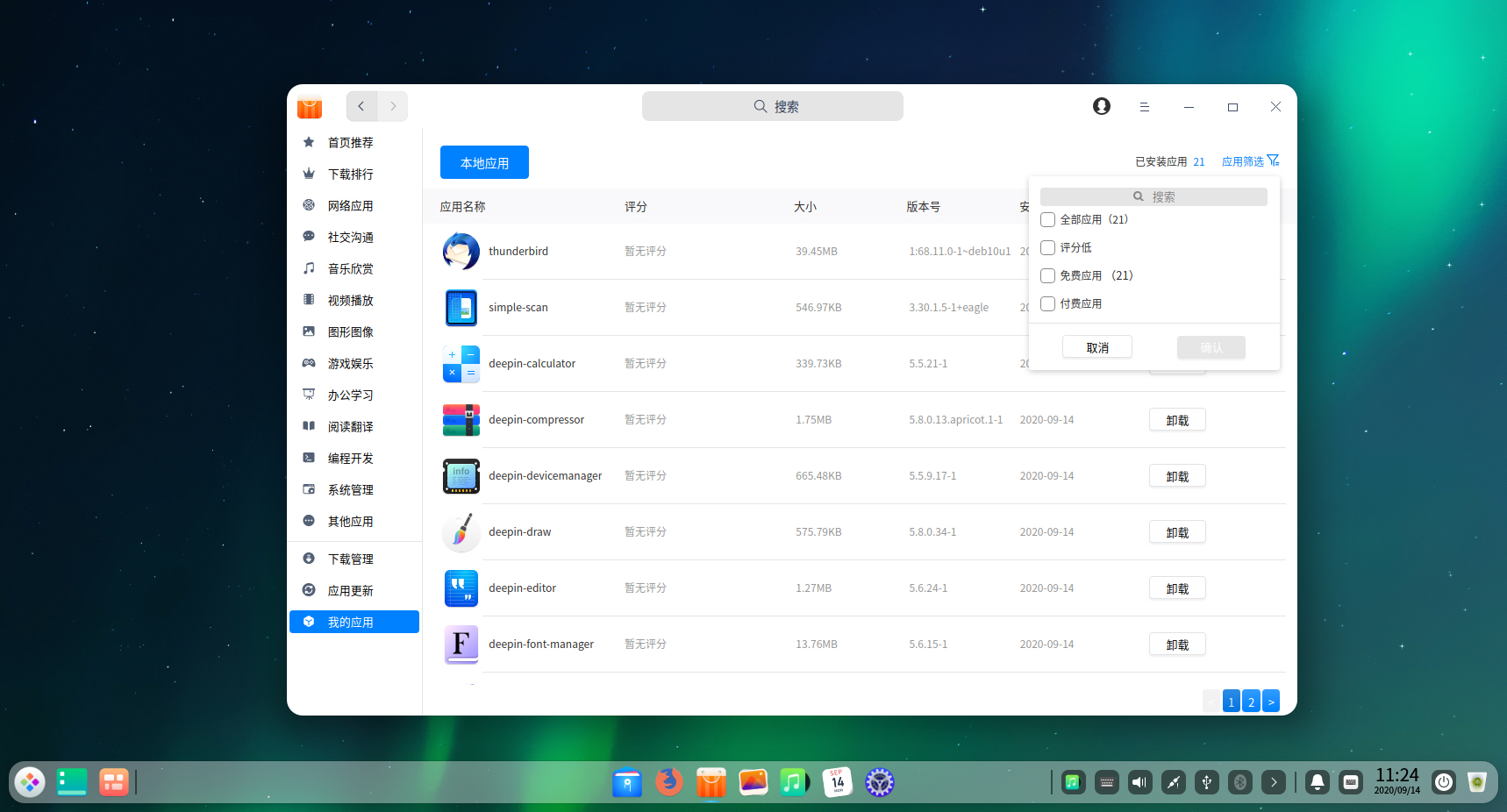Select 办公学习 in the sidebar

354,395
